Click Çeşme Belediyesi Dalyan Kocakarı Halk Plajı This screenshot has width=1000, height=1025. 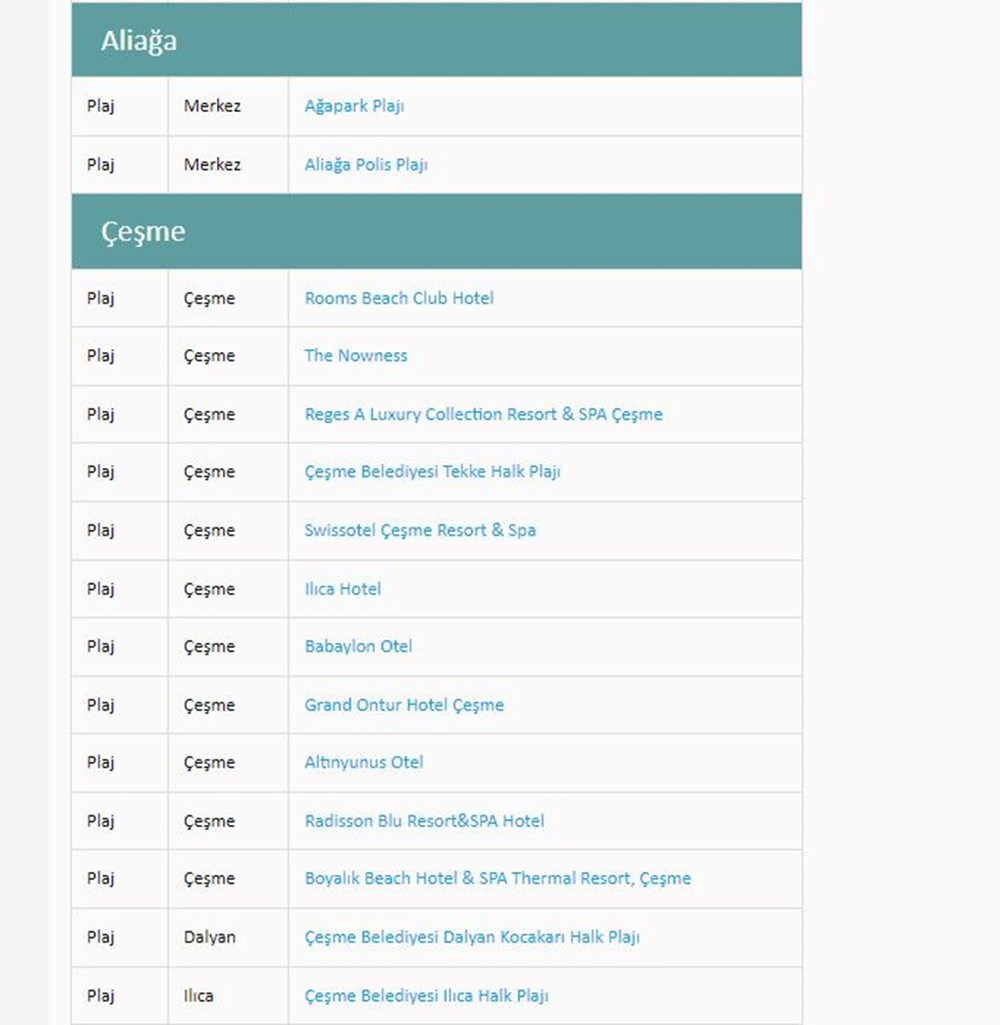tap(471, 937)
